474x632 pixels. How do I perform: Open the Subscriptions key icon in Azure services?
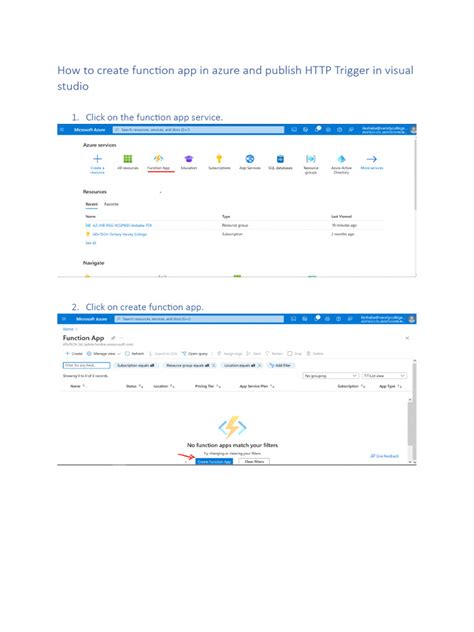pos(219,158)
